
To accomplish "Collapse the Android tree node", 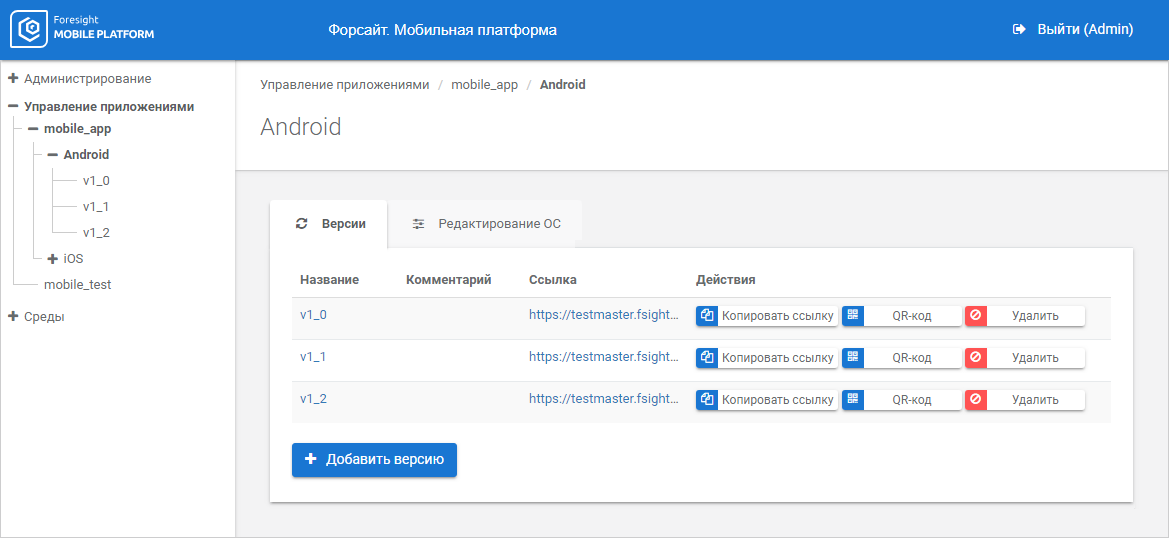I will (x=53, y=155).
